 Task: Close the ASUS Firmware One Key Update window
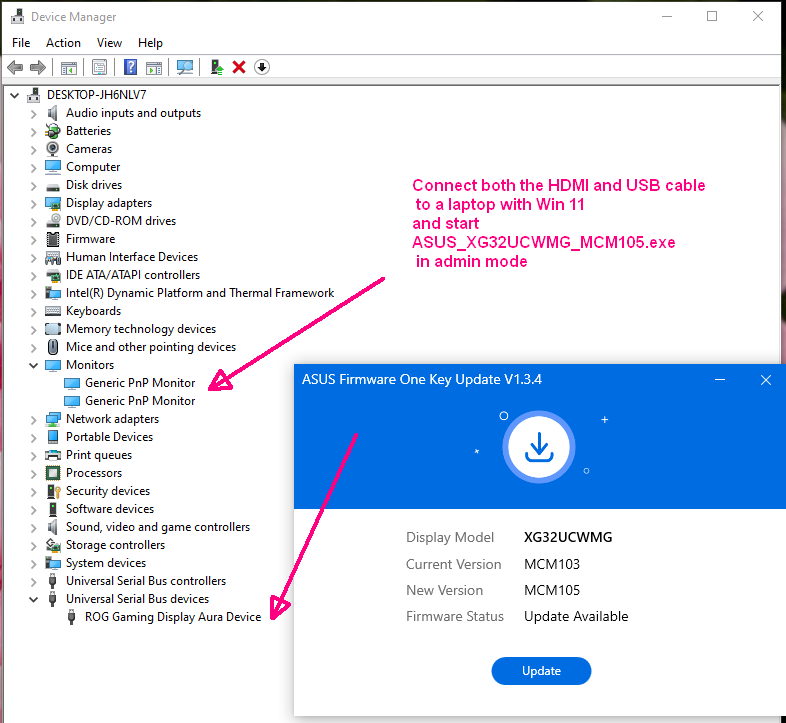tap(765, 380)
